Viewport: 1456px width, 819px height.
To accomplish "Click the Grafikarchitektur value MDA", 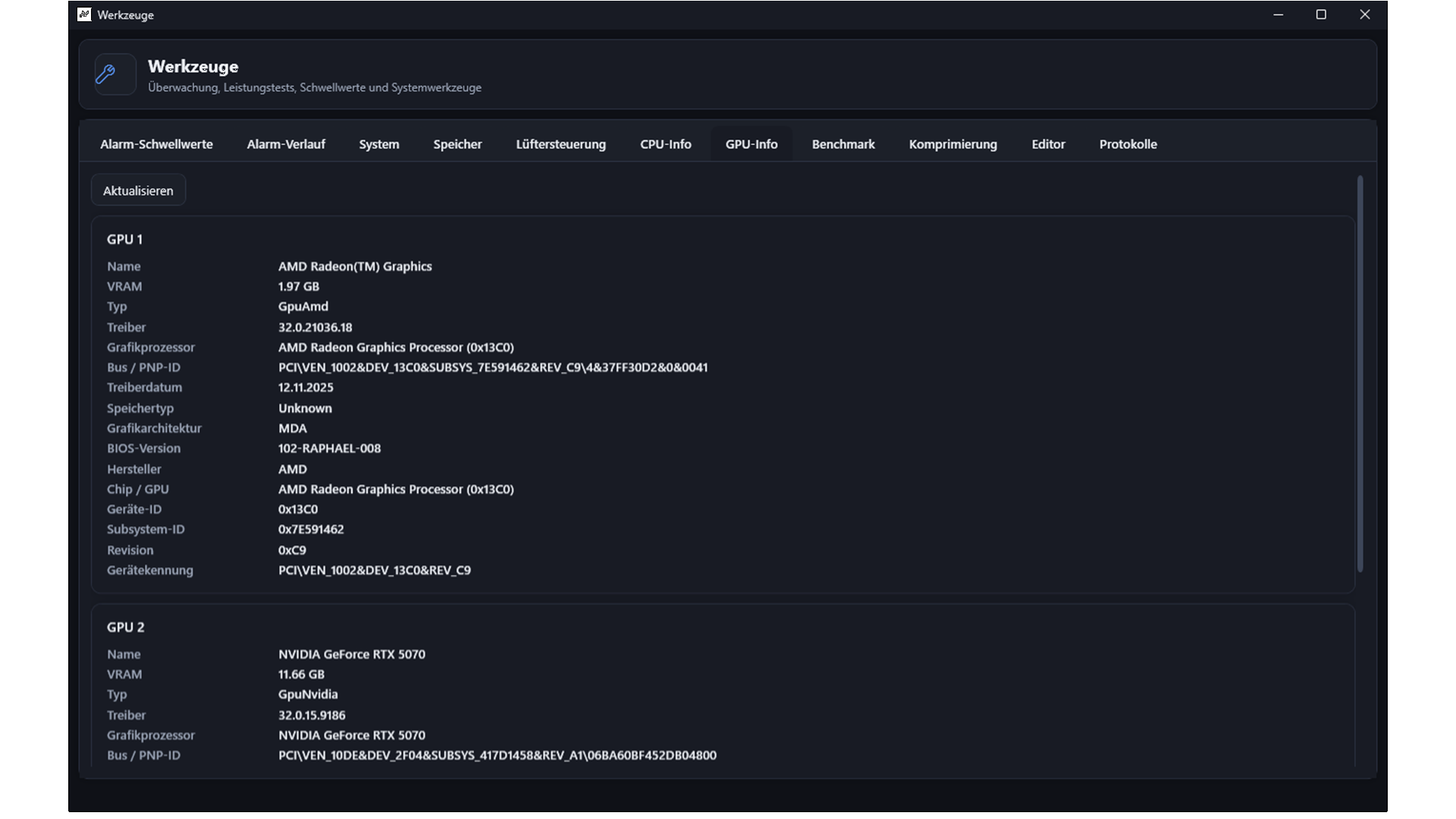I will click(293, 428).
